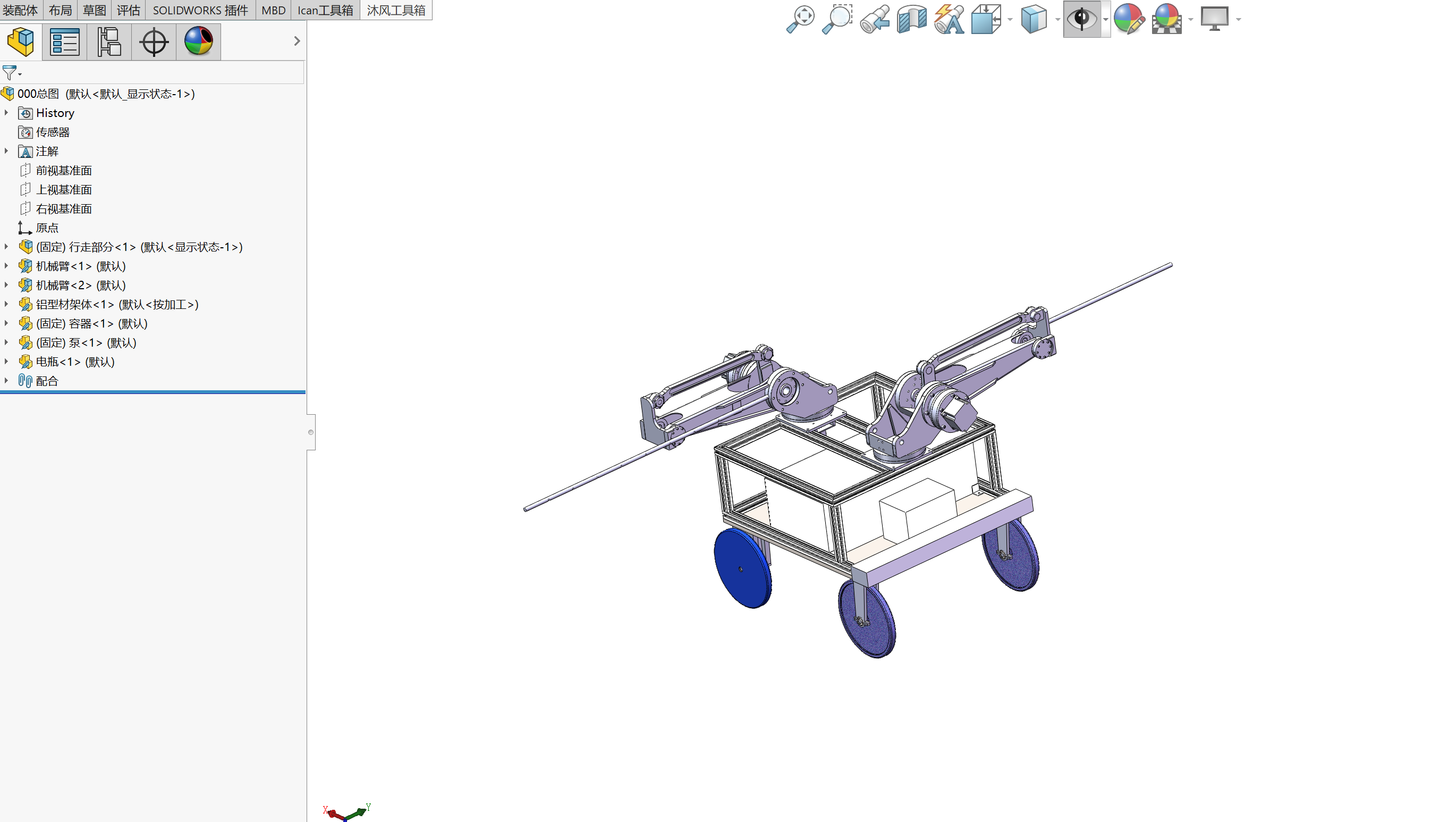The image size is (1456, 822).
Task: Click Edit Appearance icon
Action: coord(1129,19)
